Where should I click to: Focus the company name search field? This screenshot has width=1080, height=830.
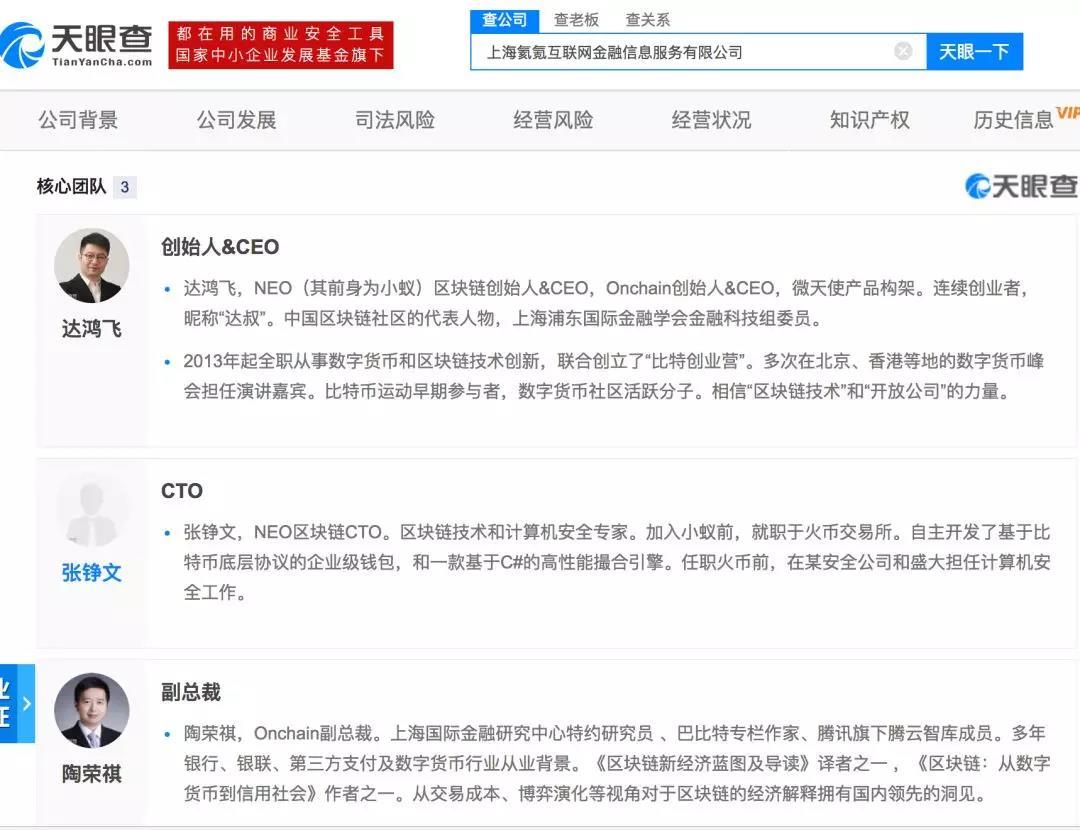tap(698, 52)
